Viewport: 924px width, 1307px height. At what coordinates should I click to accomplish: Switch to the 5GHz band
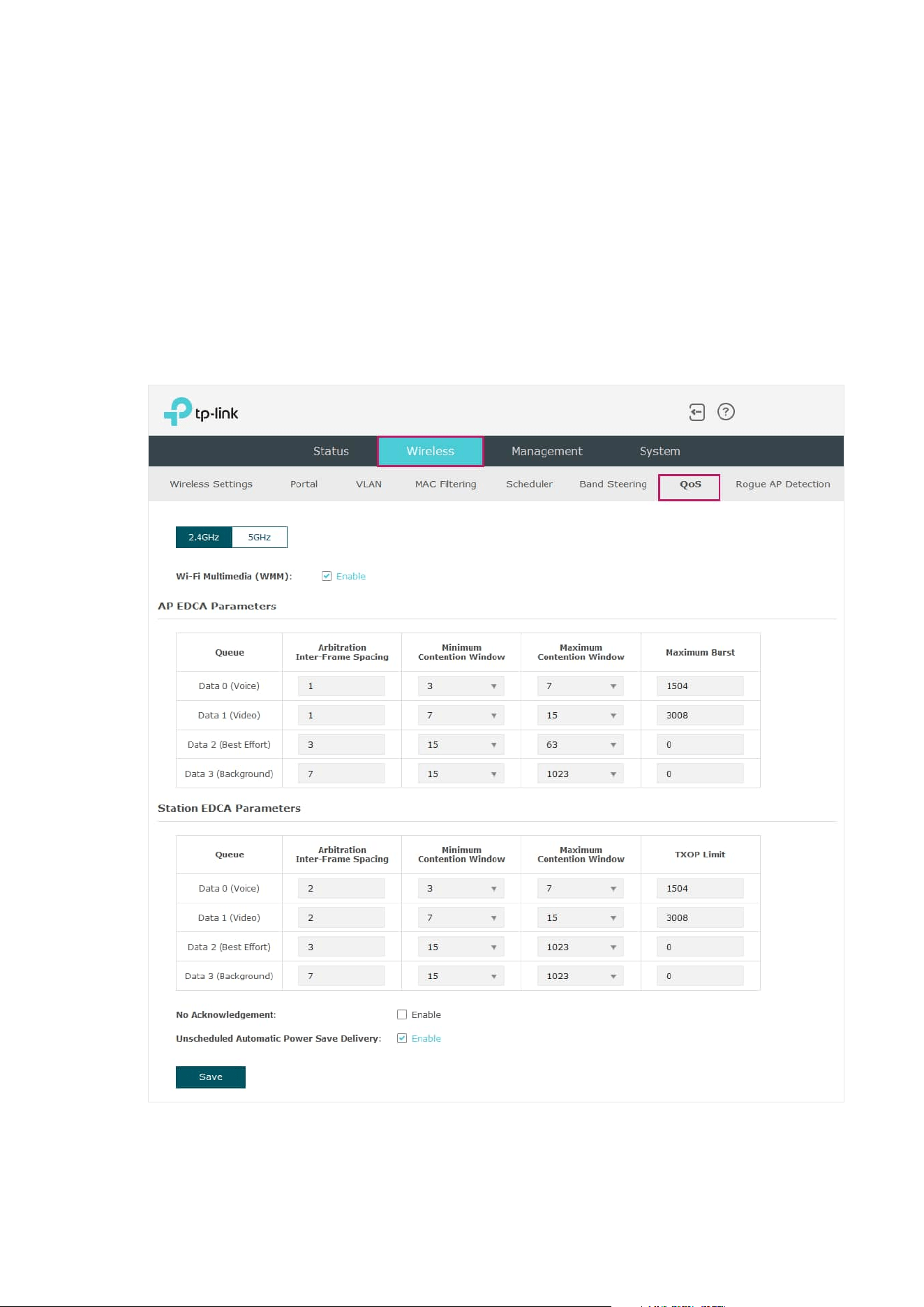point(259,537)
